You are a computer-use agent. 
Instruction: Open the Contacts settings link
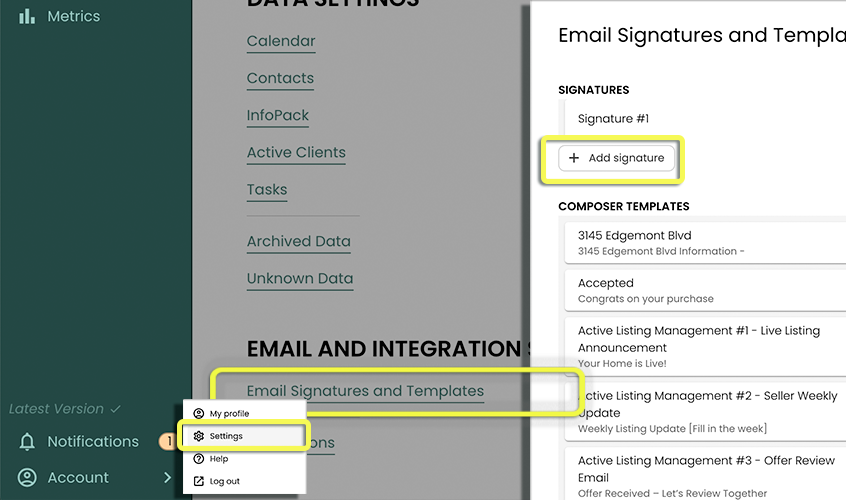(x=280, y=78)
